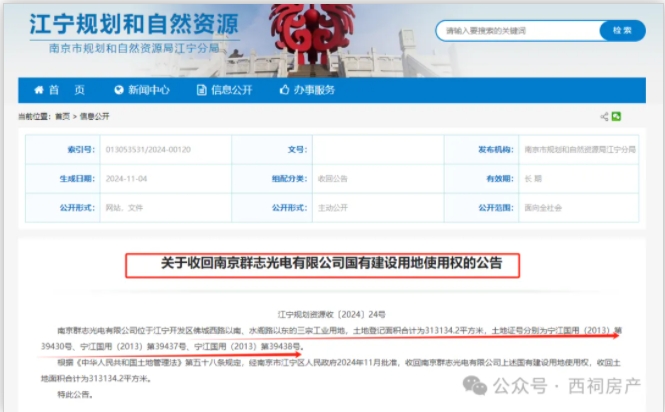This screenshot has width=665, height=412.
Task: Click the red-boxed announcement title
Action: point(328,265)
